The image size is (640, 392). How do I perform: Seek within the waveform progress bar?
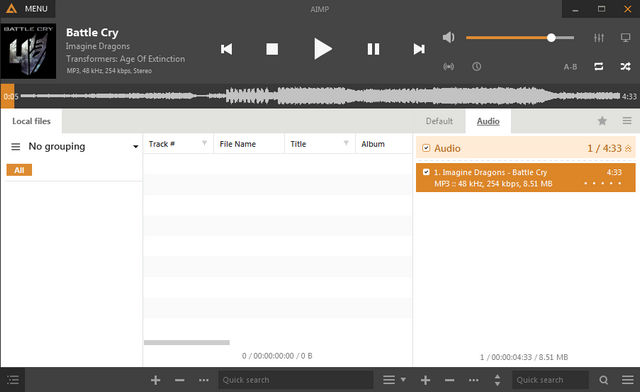(x=320, y=96)
